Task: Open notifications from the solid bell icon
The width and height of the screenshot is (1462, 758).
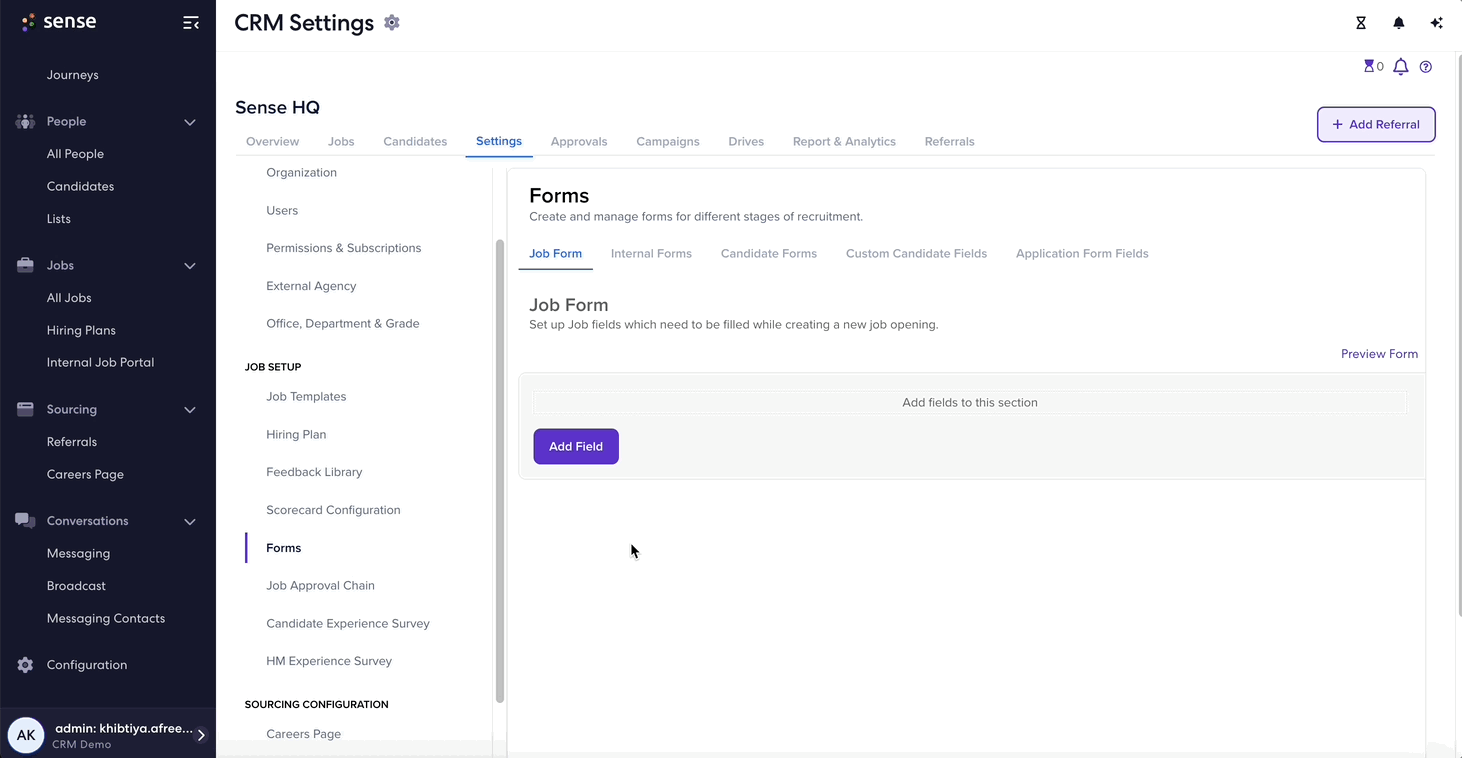Action: click(x=1398, y=23)
